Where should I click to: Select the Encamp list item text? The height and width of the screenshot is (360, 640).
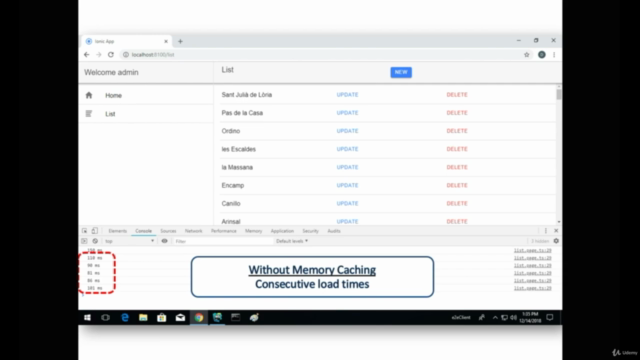click(233, 185)
